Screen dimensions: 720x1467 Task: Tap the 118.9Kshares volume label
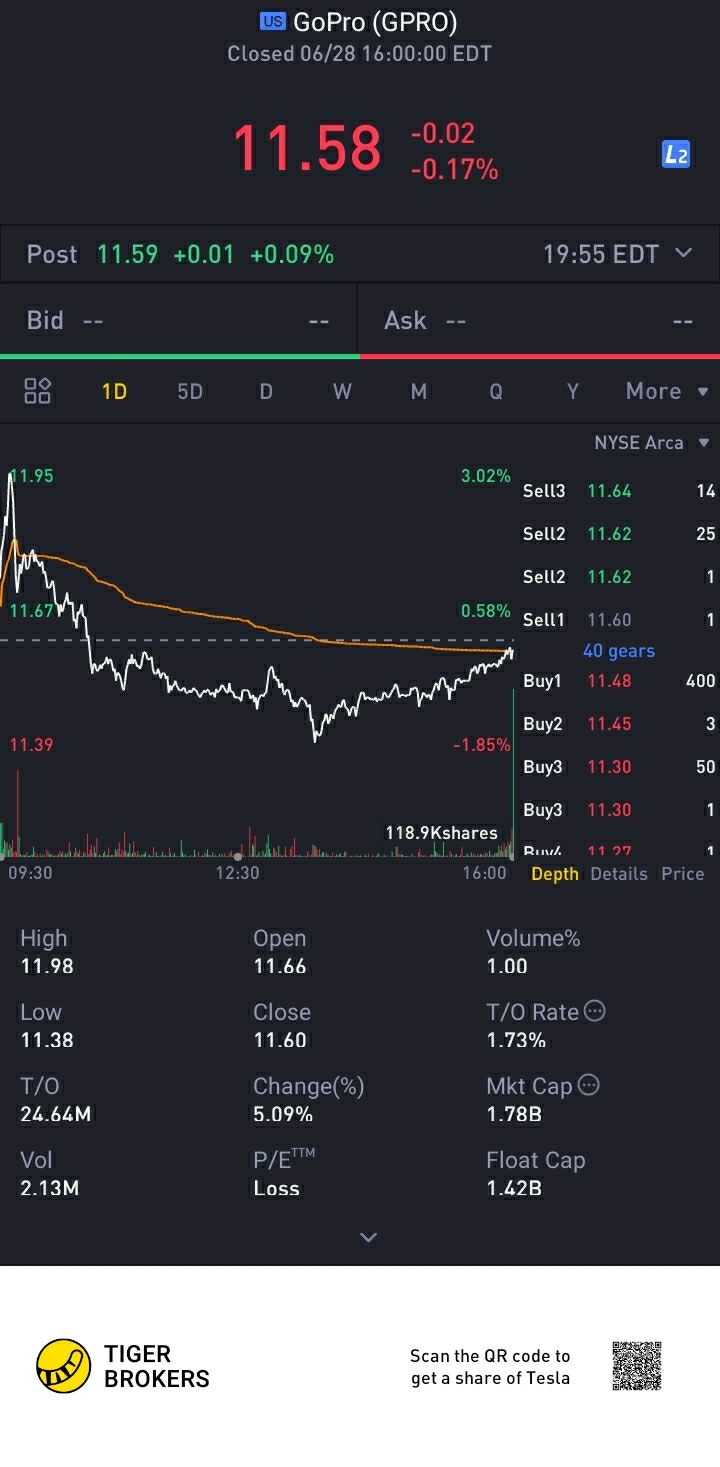(x=441, y=832)
